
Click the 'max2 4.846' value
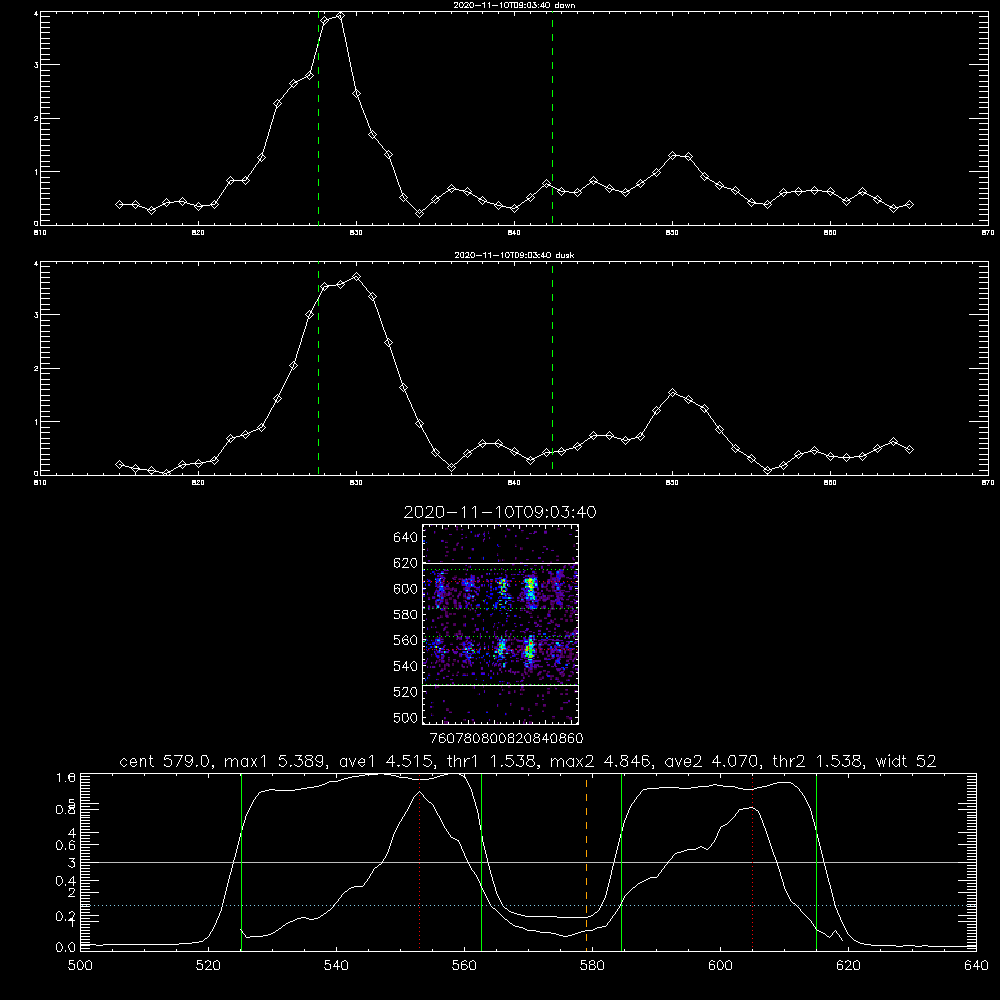600,761
